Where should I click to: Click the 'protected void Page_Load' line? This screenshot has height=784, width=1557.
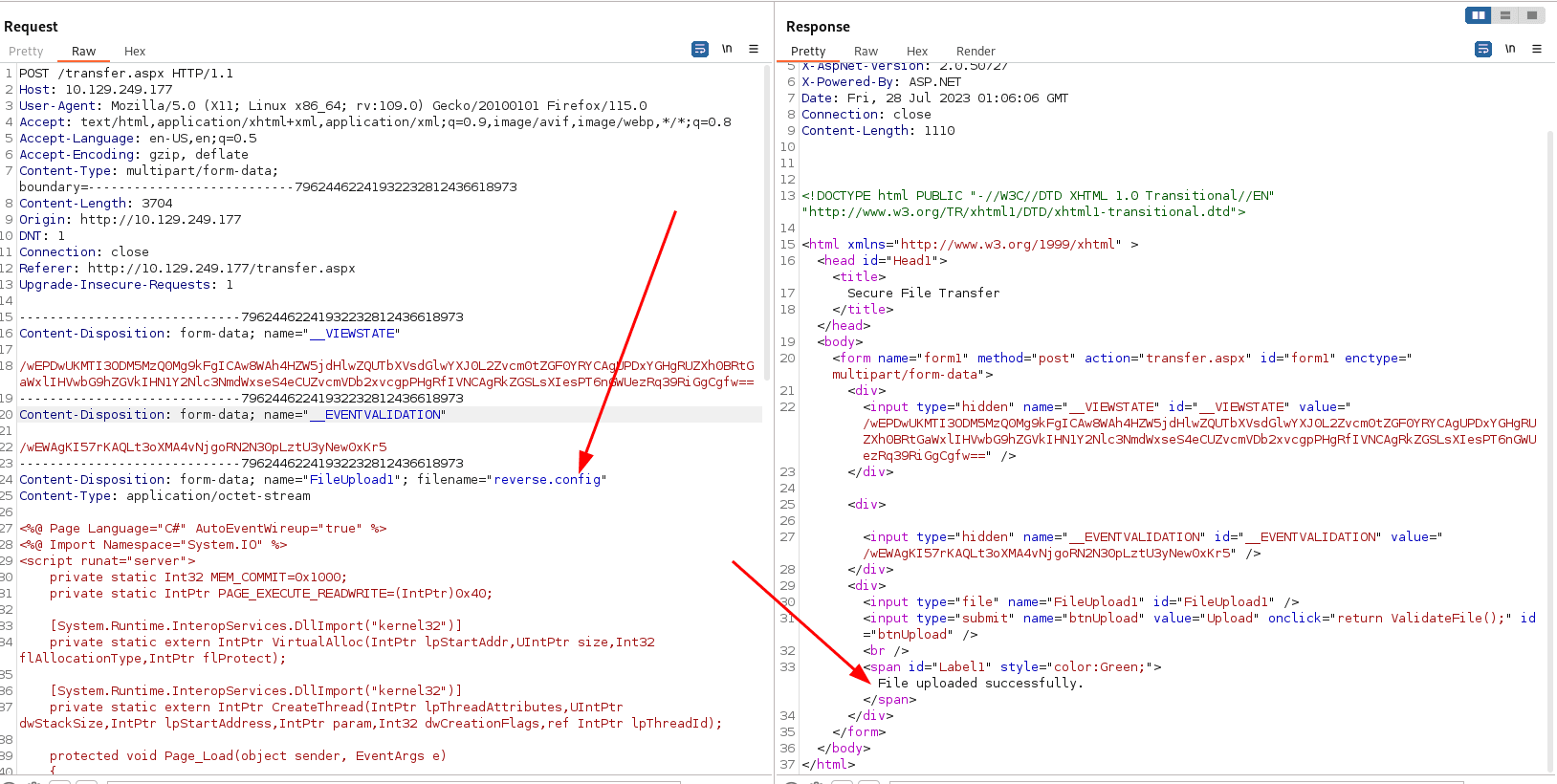click(x=248, y=756)
